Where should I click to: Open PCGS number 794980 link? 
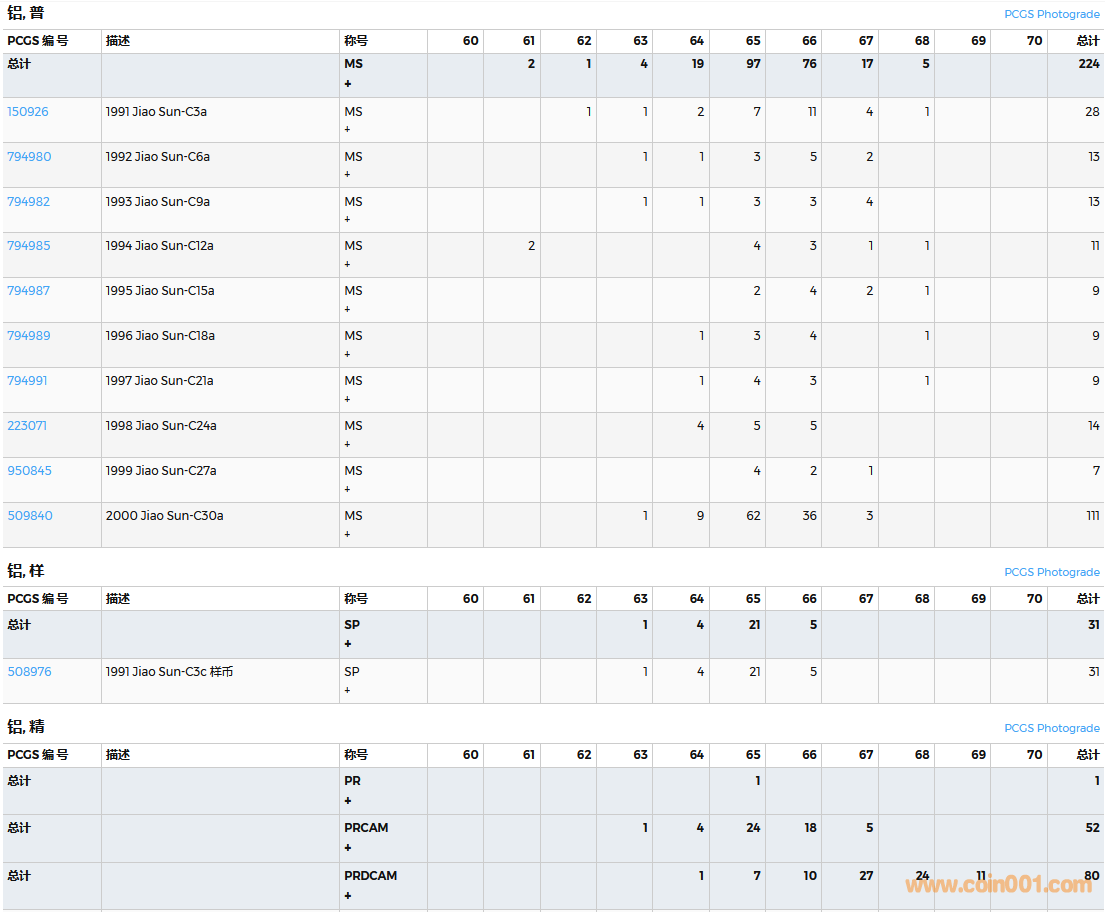pos(29,157)
